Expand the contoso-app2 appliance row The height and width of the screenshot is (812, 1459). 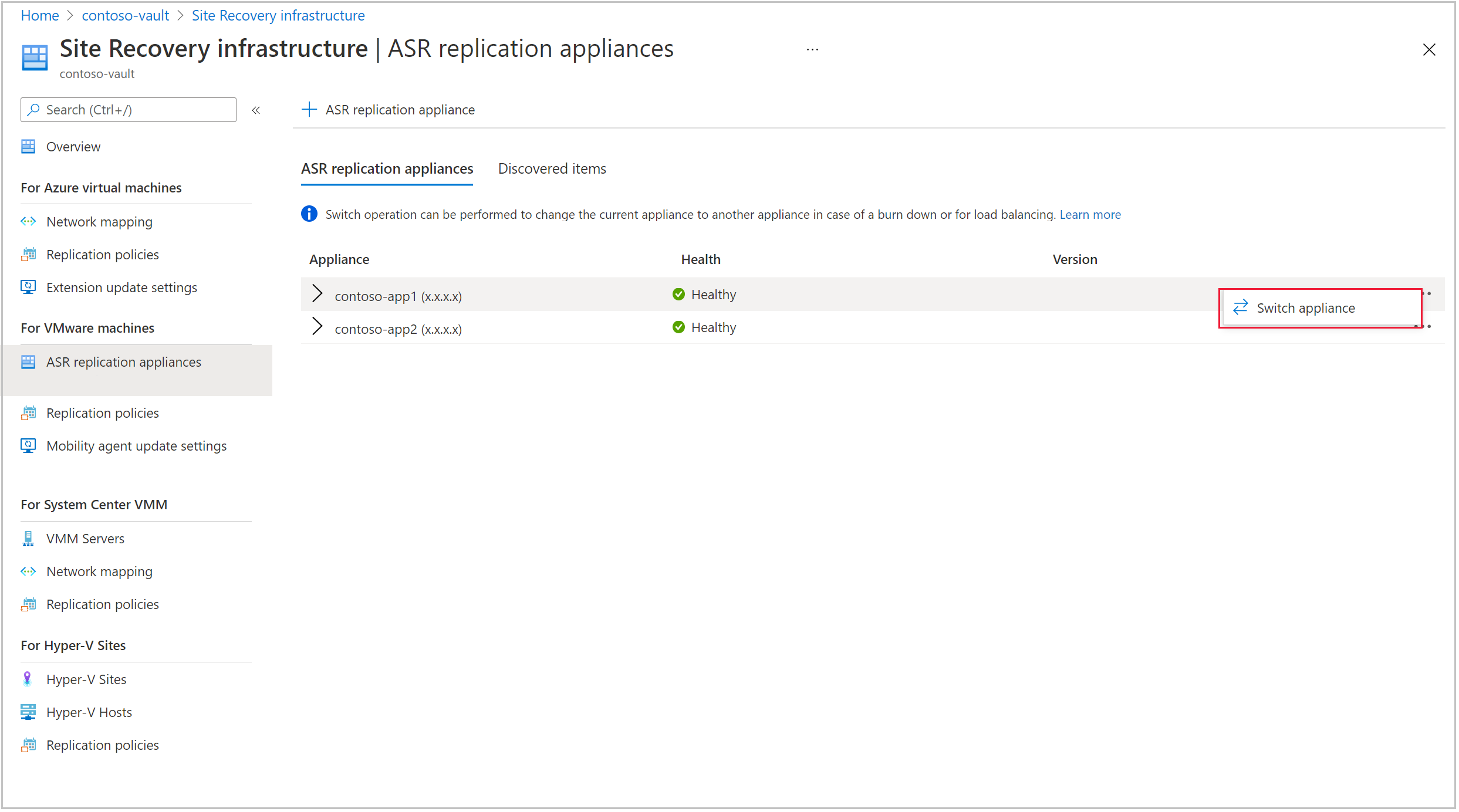tap(319, 327)
